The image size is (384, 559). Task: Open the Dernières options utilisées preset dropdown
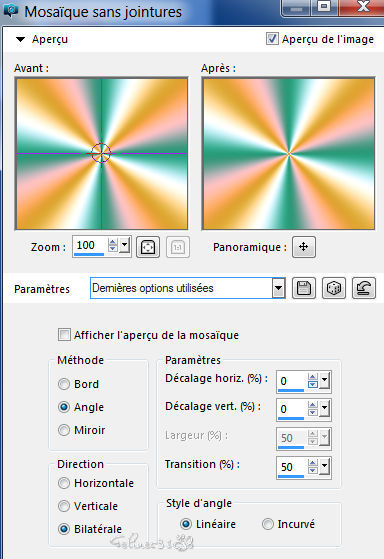pyautogui.click(x=278, y=288)
